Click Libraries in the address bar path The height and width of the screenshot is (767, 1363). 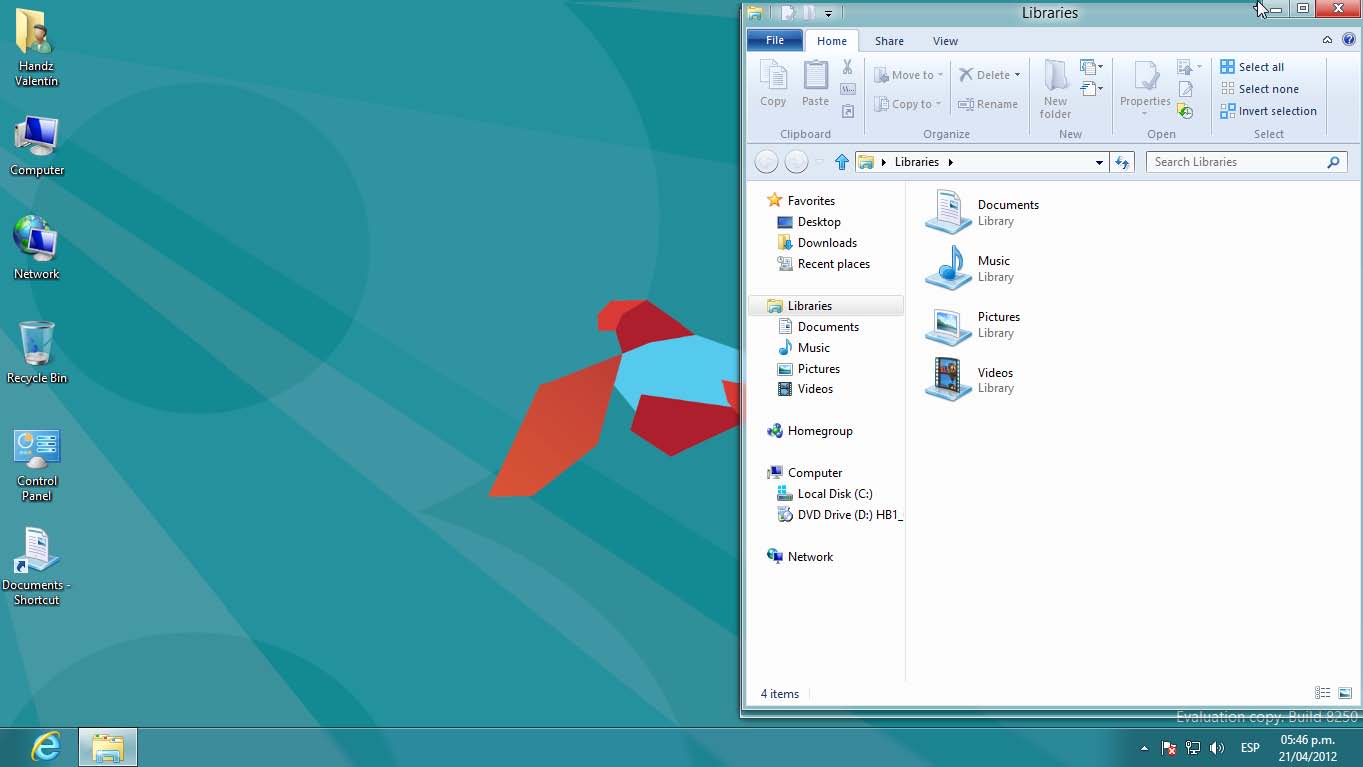[x=917, y=162]
